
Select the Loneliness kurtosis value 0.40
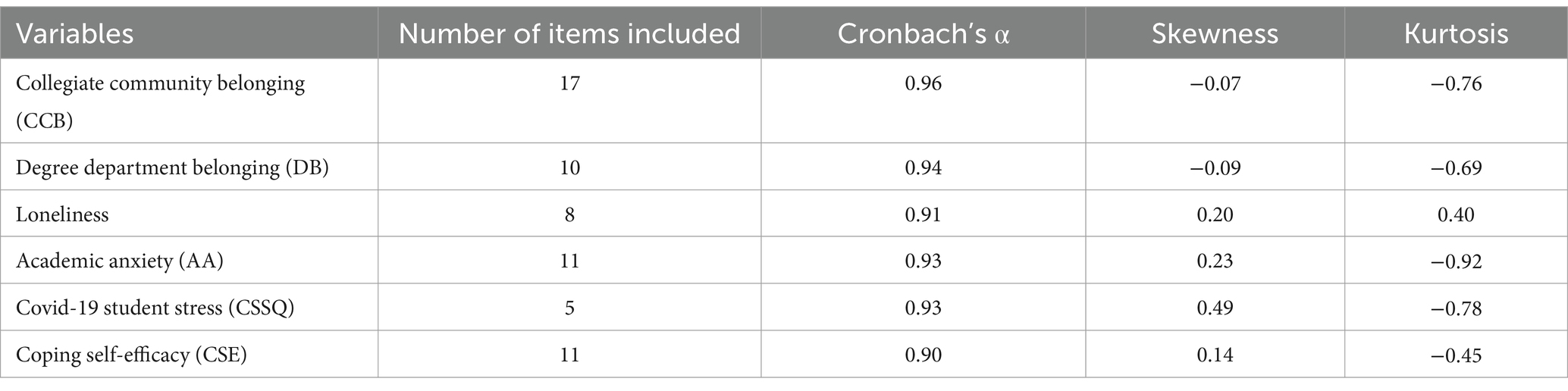(1456, 214)
